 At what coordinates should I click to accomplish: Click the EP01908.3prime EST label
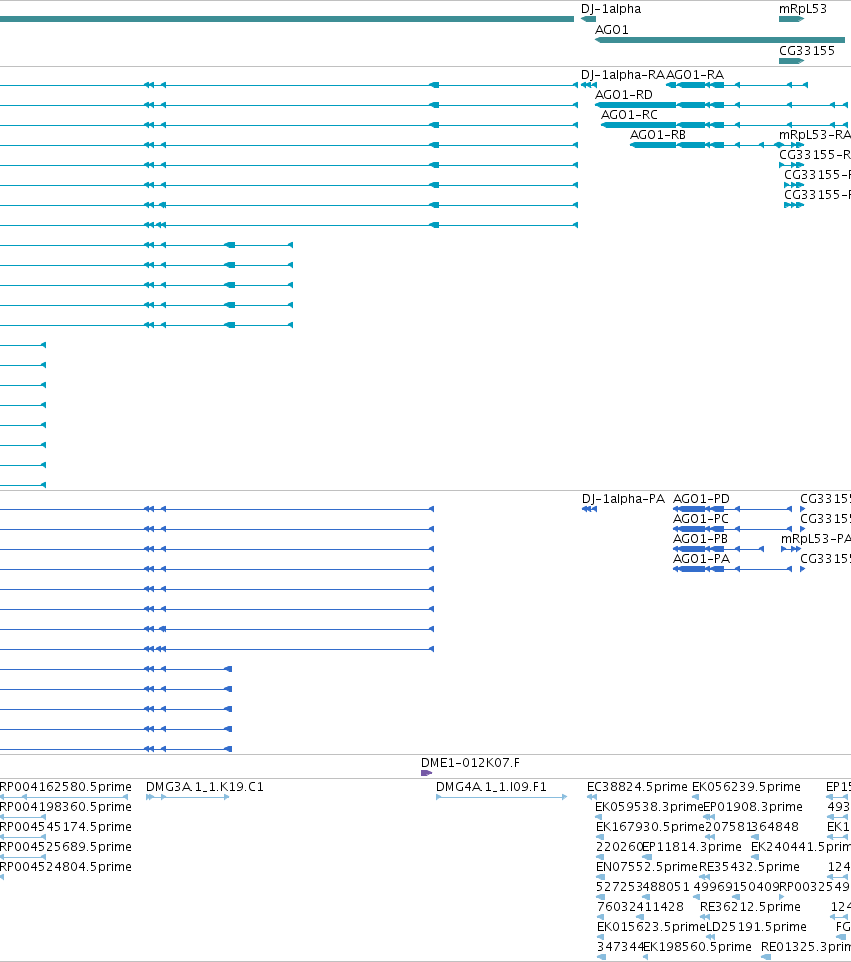pyautogui.click(x=753, y=806)
